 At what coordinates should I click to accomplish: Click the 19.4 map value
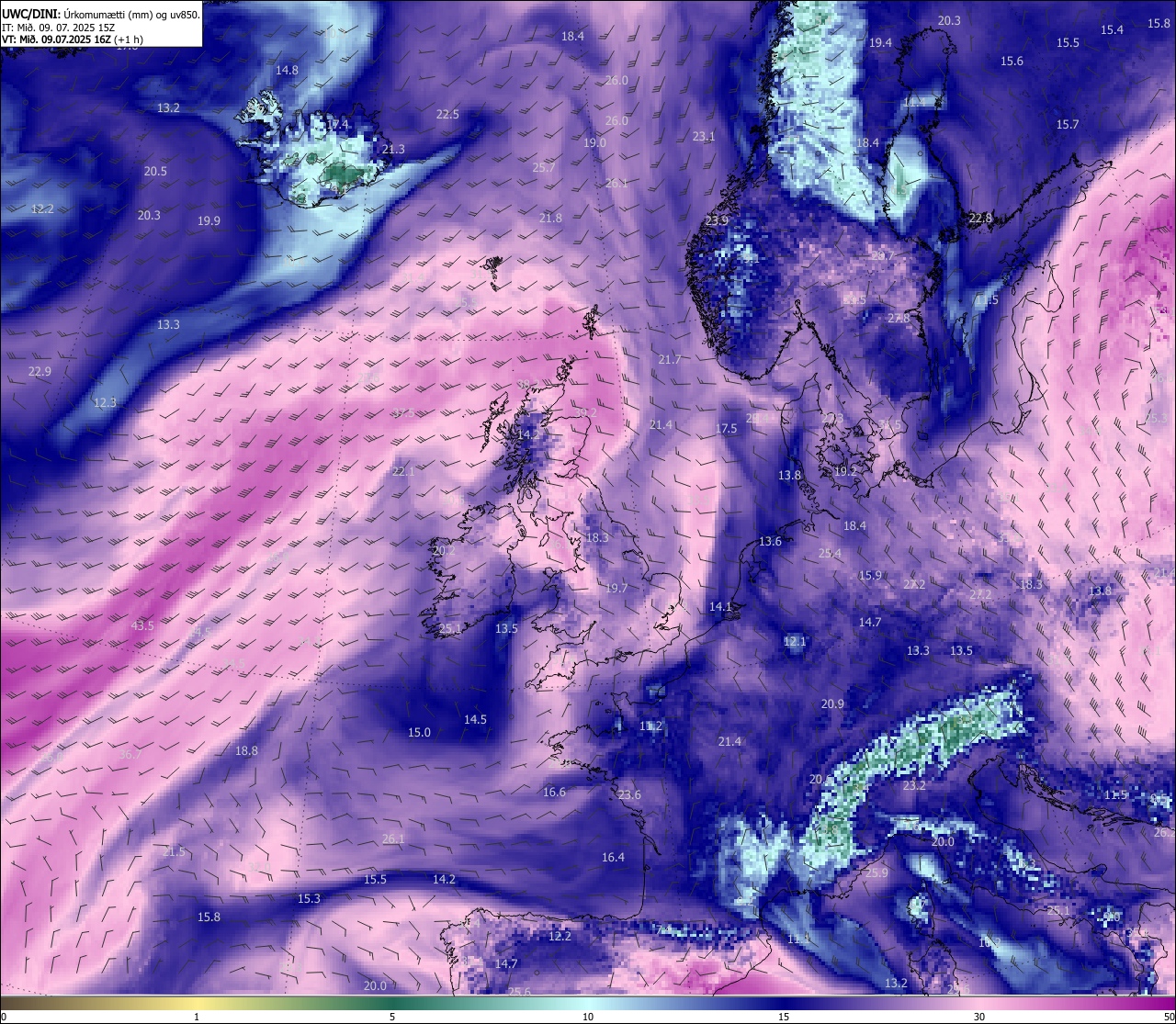point(880,42)
